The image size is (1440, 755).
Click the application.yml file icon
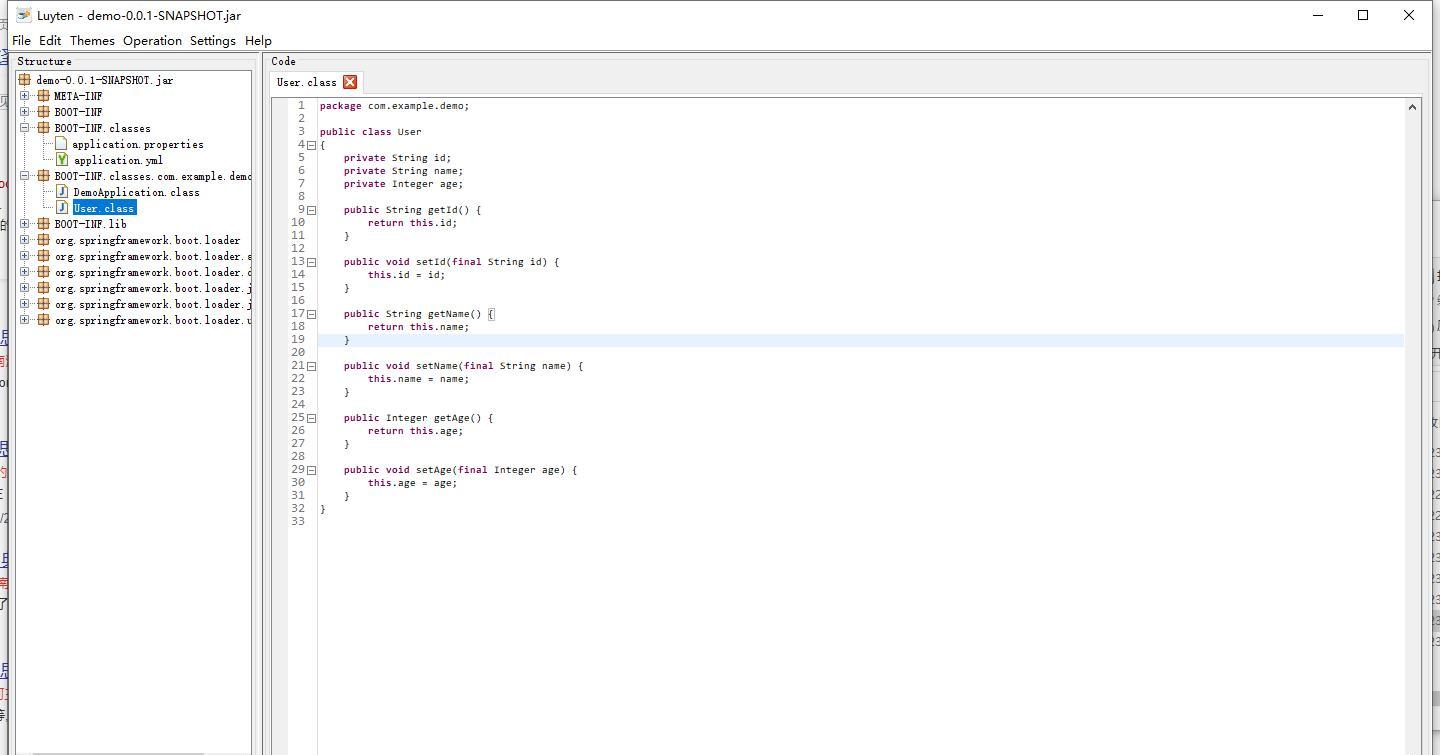click(62, 160)
